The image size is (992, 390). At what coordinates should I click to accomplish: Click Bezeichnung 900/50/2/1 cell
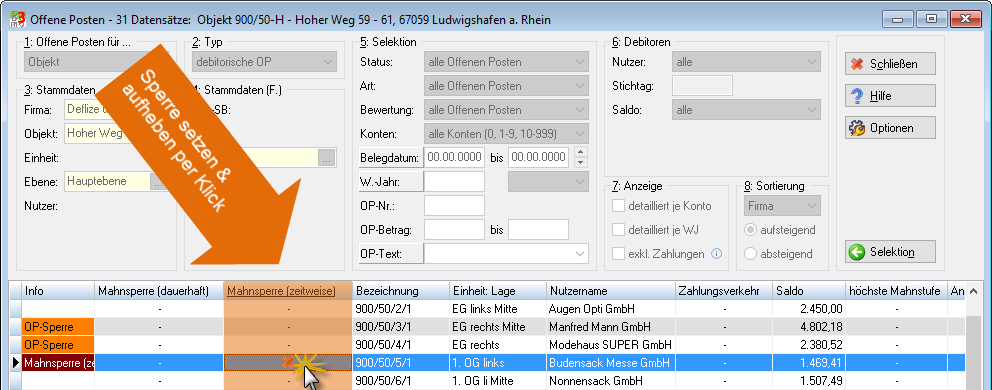(401, 309)
